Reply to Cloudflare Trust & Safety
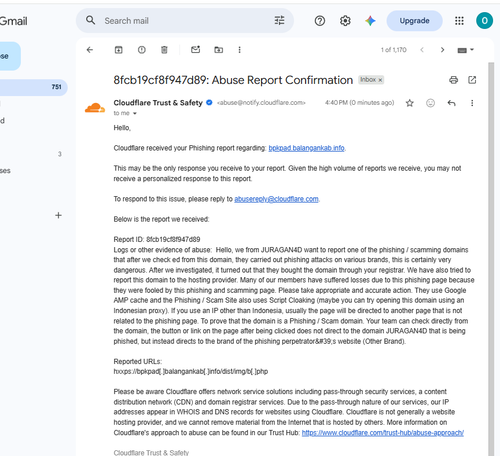The height and width of the screenshot is (456, 500). [451, 103]
